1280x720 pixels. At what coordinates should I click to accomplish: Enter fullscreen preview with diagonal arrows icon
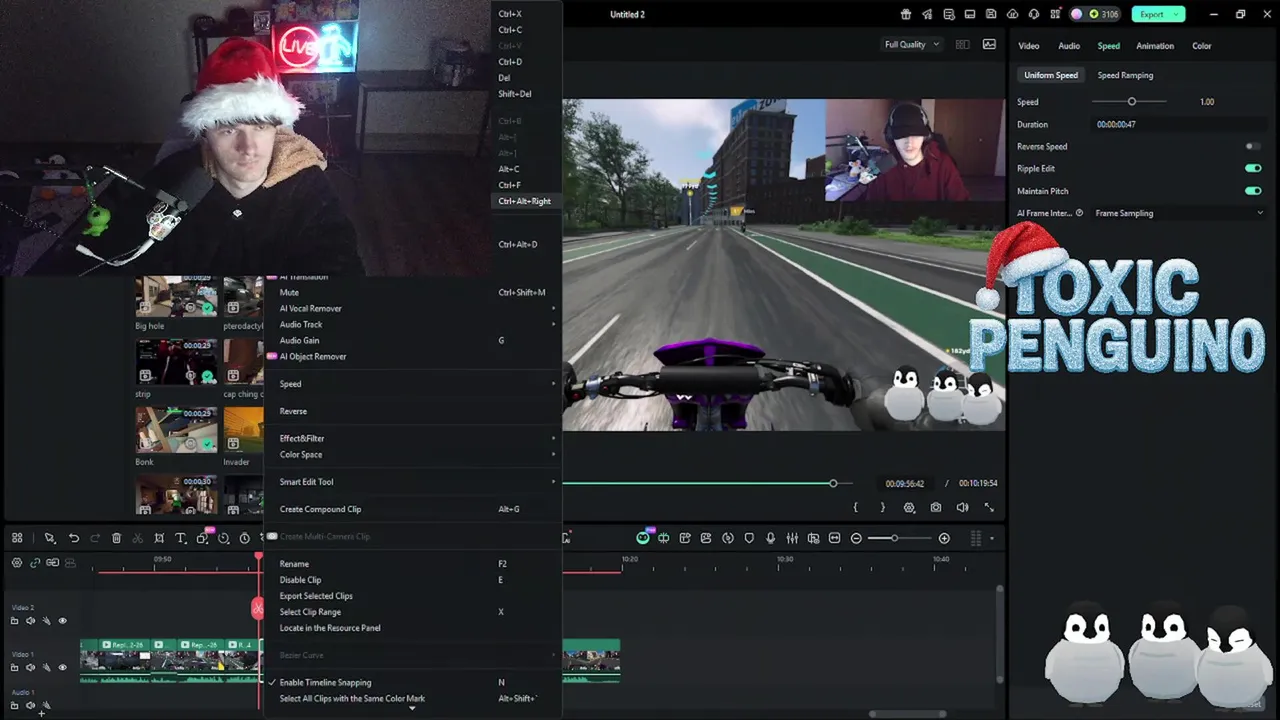click(989, 507)
